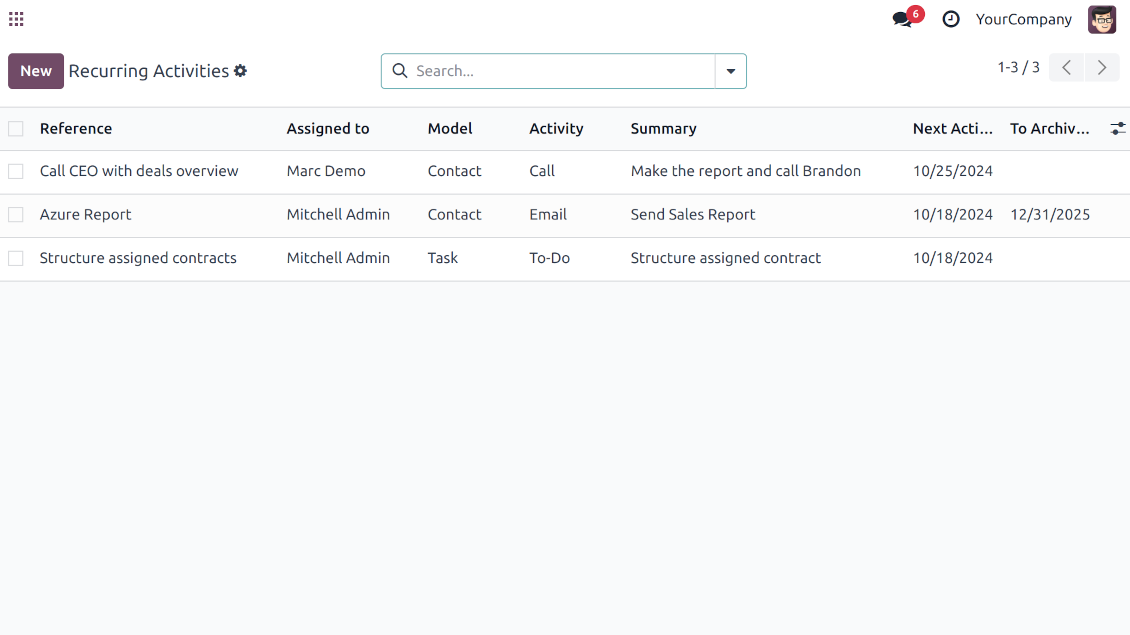
Task: Check the Call CEO with deals overview row
Action: click(x=16, y=172)
